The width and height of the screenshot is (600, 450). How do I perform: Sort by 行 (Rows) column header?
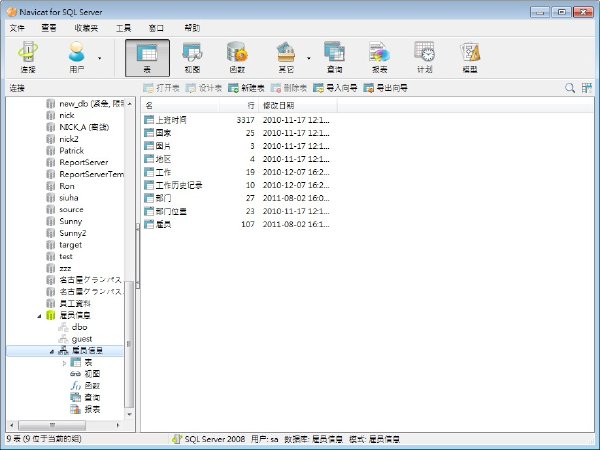tap(239, 105)
